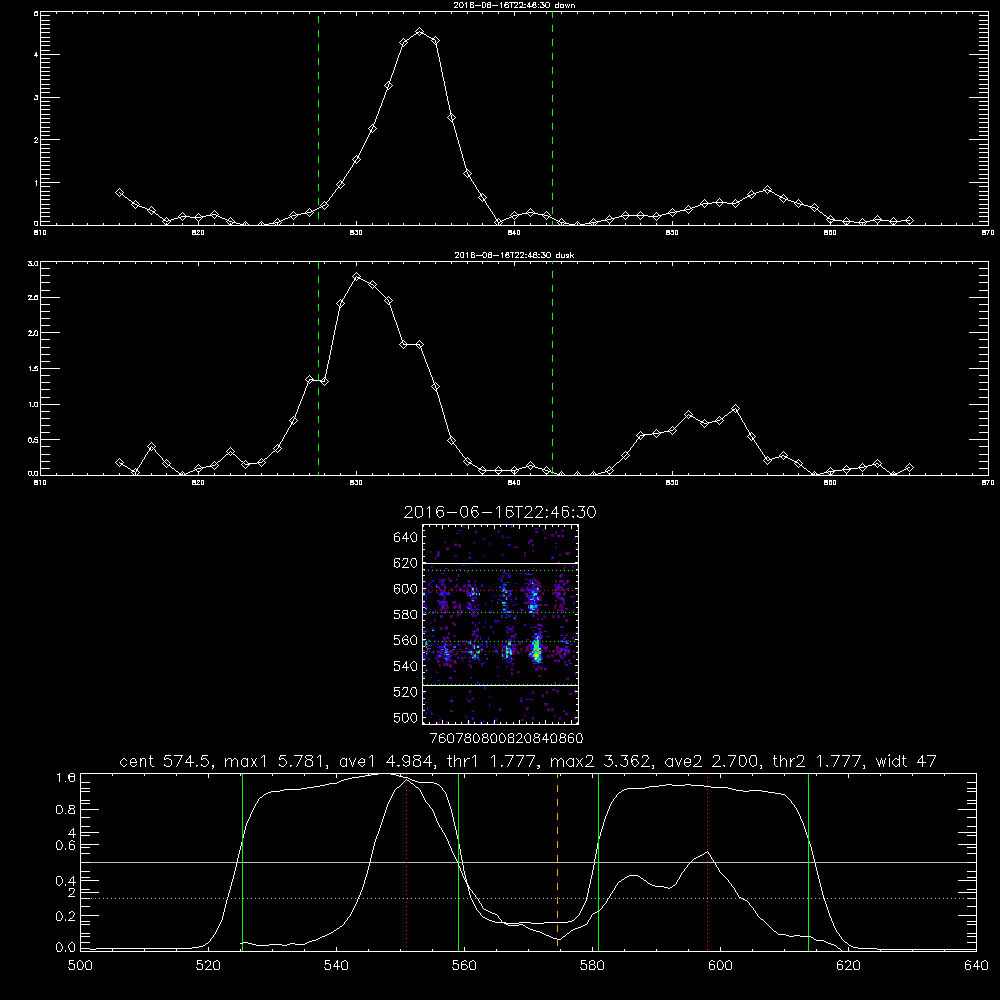Click the orange dashed center line in the bottom plot
The image size is (1000, 1000).
point(557,861)
